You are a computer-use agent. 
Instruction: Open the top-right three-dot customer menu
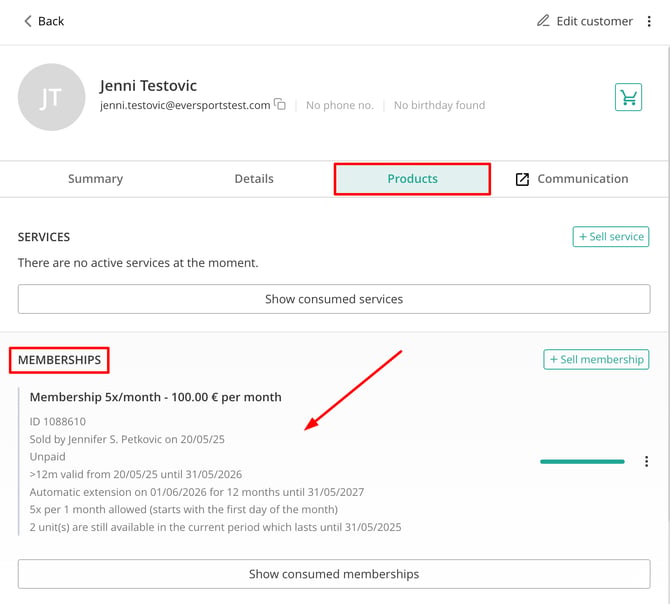(x=649, y=21)
